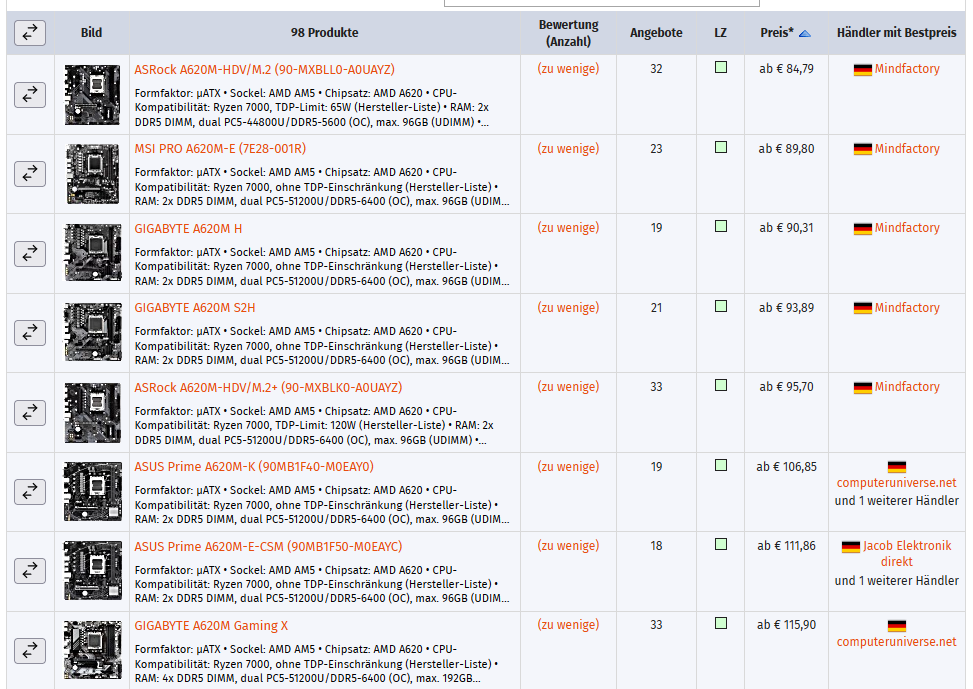The width and height of the screenshot is (973, 689).
Task: Add ASUS Prime A620M-K to comparison
Action: pos(30,492)
